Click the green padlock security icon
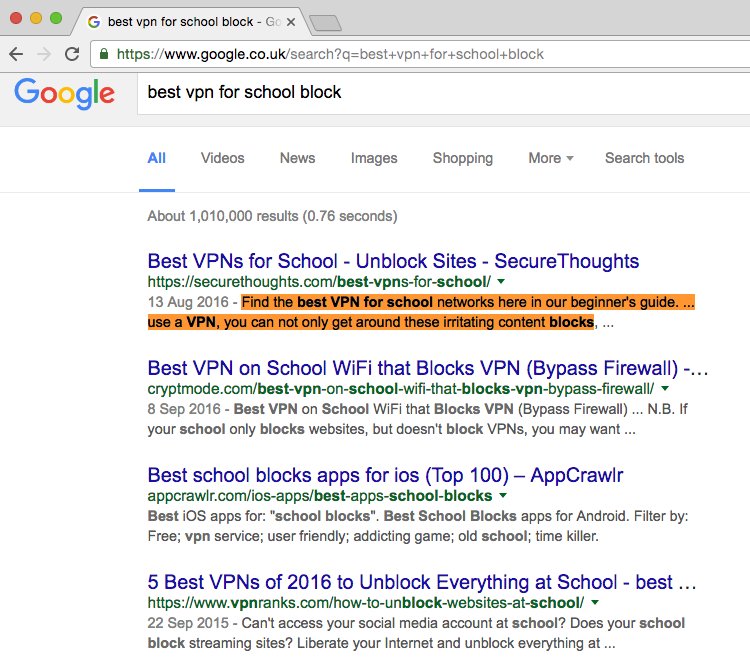 point(104,54)
